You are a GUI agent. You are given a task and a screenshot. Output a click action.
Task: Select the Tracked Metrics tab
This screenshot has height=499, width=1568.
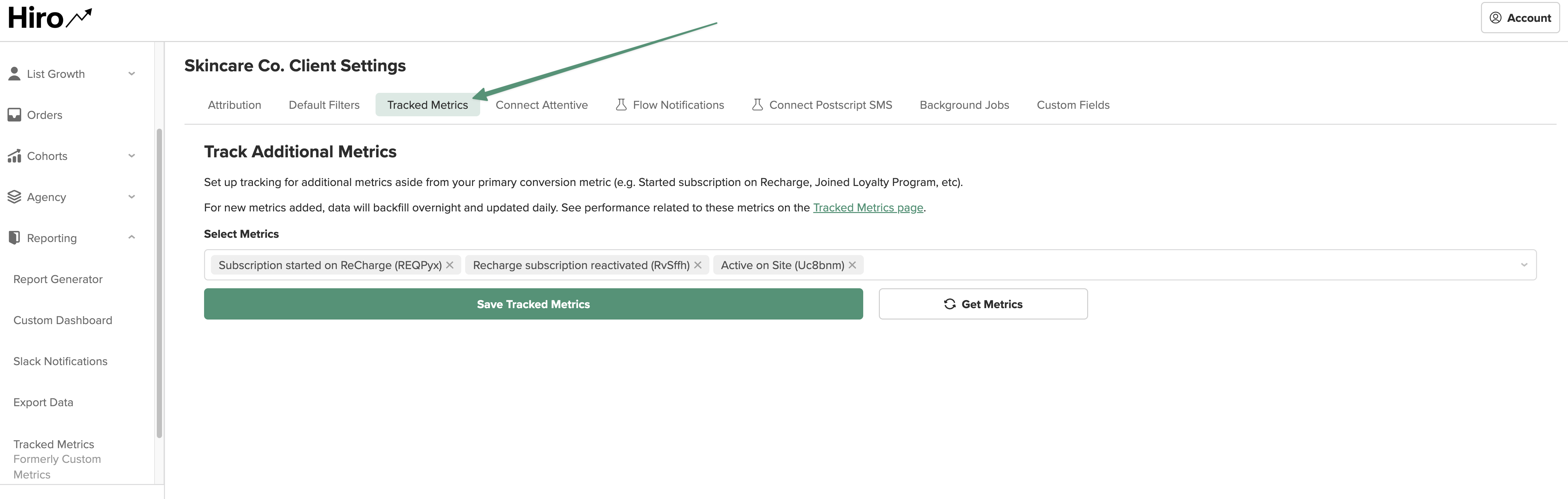coord(427,105)
